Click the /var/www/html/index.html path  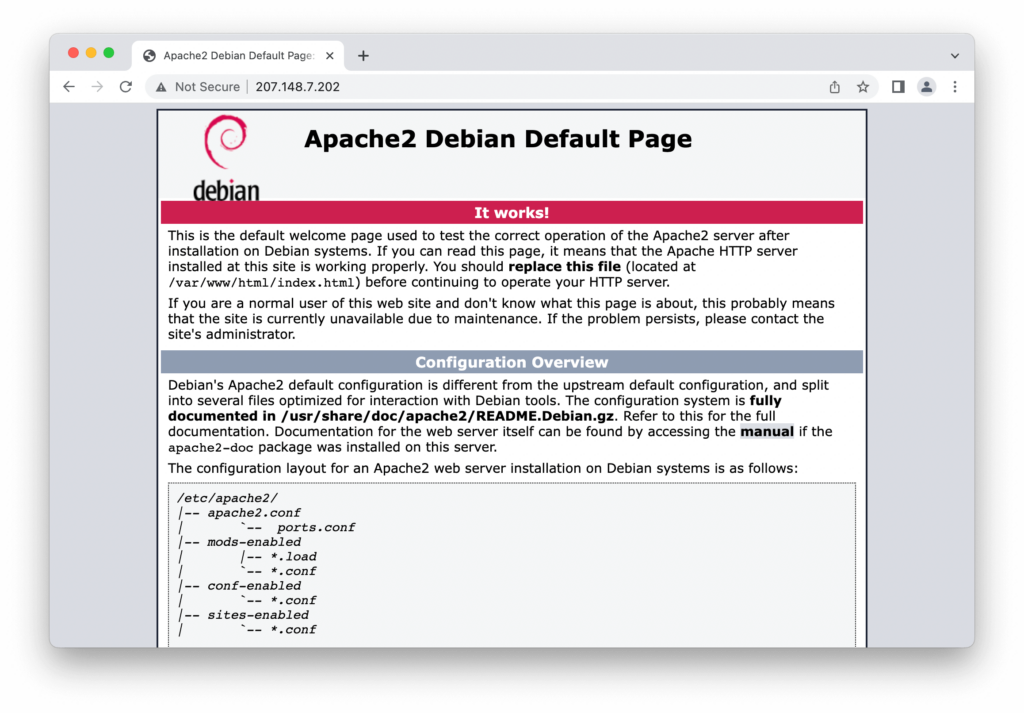pyautogui.click(x=261, y=283)
